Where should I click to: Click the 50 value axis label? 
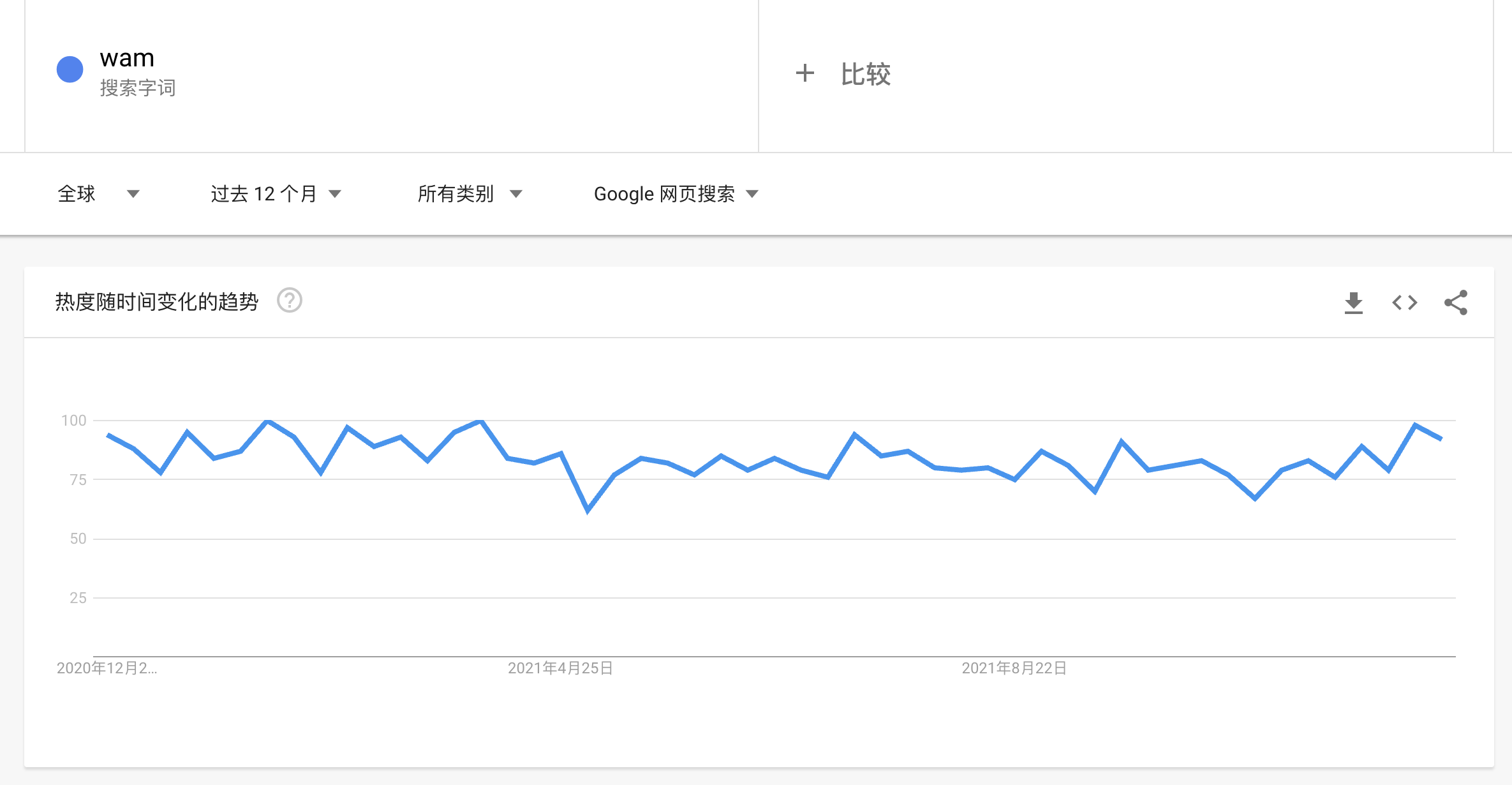click(x=78, y=539)
